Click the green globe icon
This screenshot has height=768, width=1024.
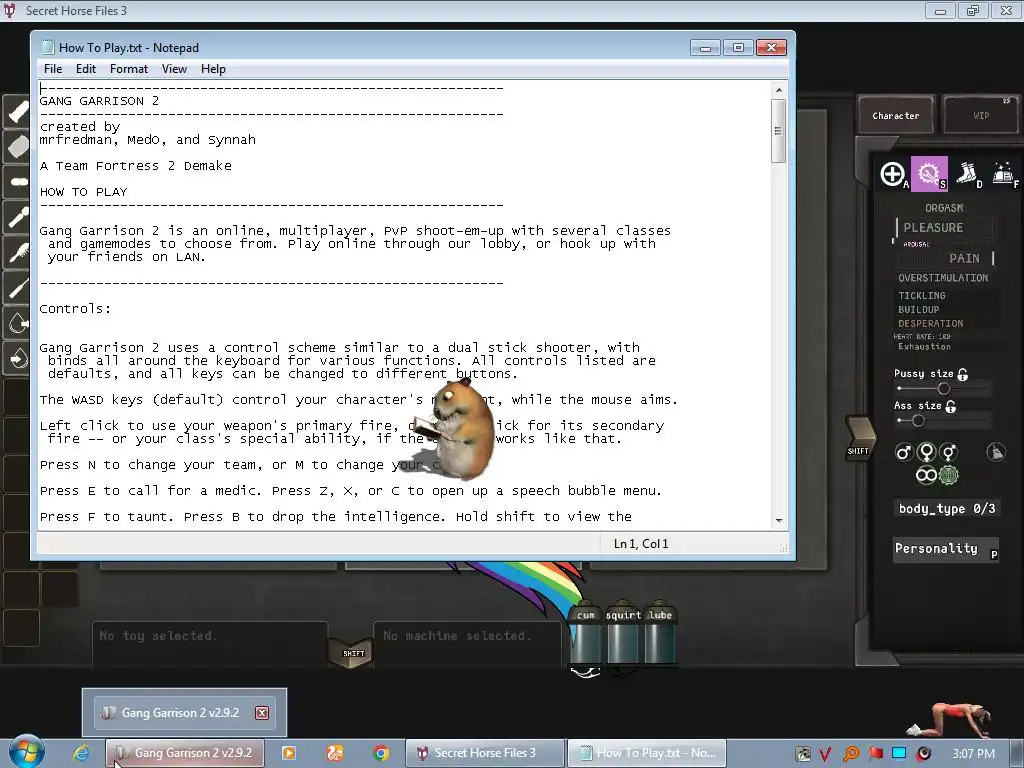pyautogui.click(x=948, y=475)
